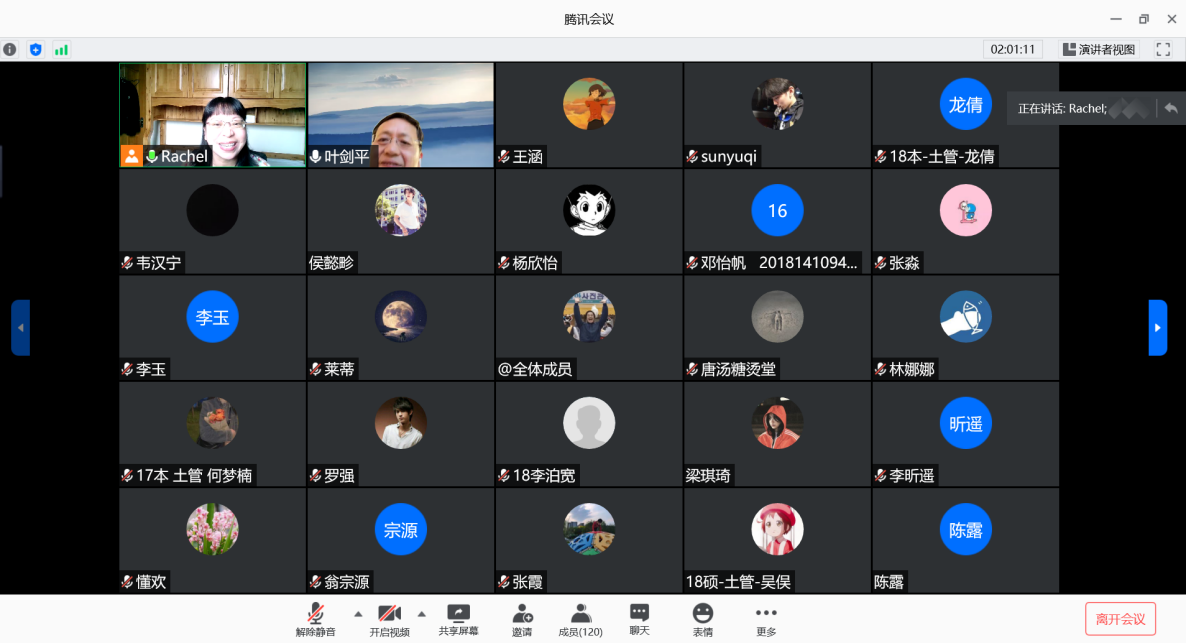Unmute the microphone (解除静音)

tap(316, 619)
